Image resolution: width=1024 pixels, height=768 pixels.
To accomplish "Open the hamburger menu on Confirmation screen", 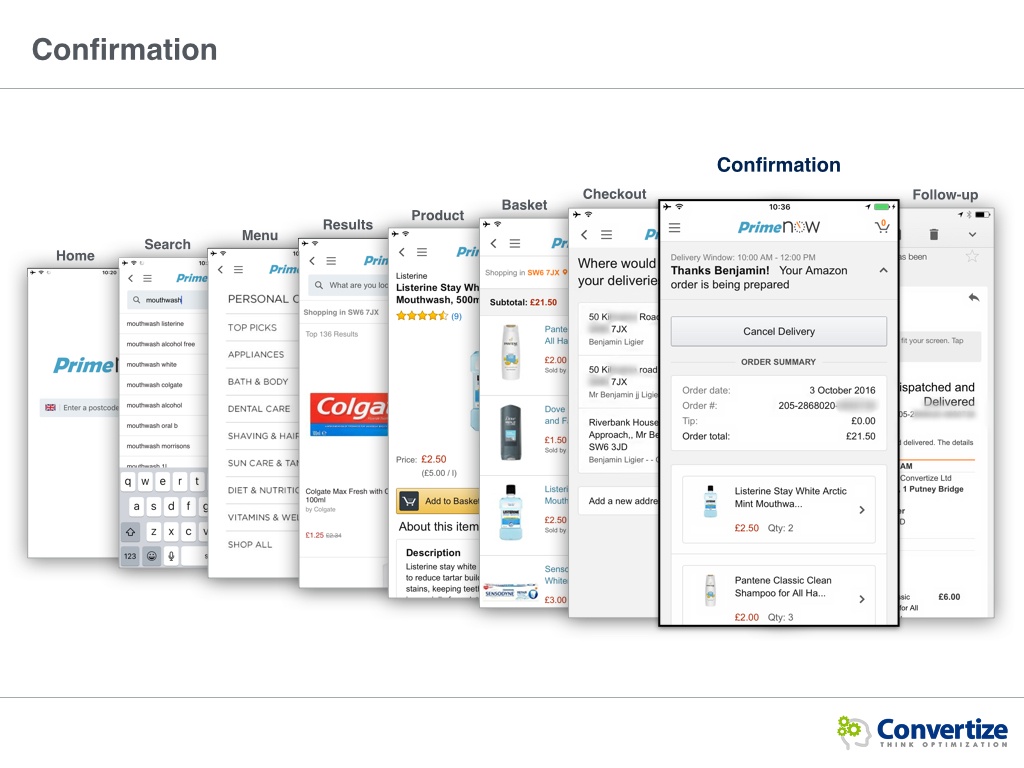I will pos(675,227).
